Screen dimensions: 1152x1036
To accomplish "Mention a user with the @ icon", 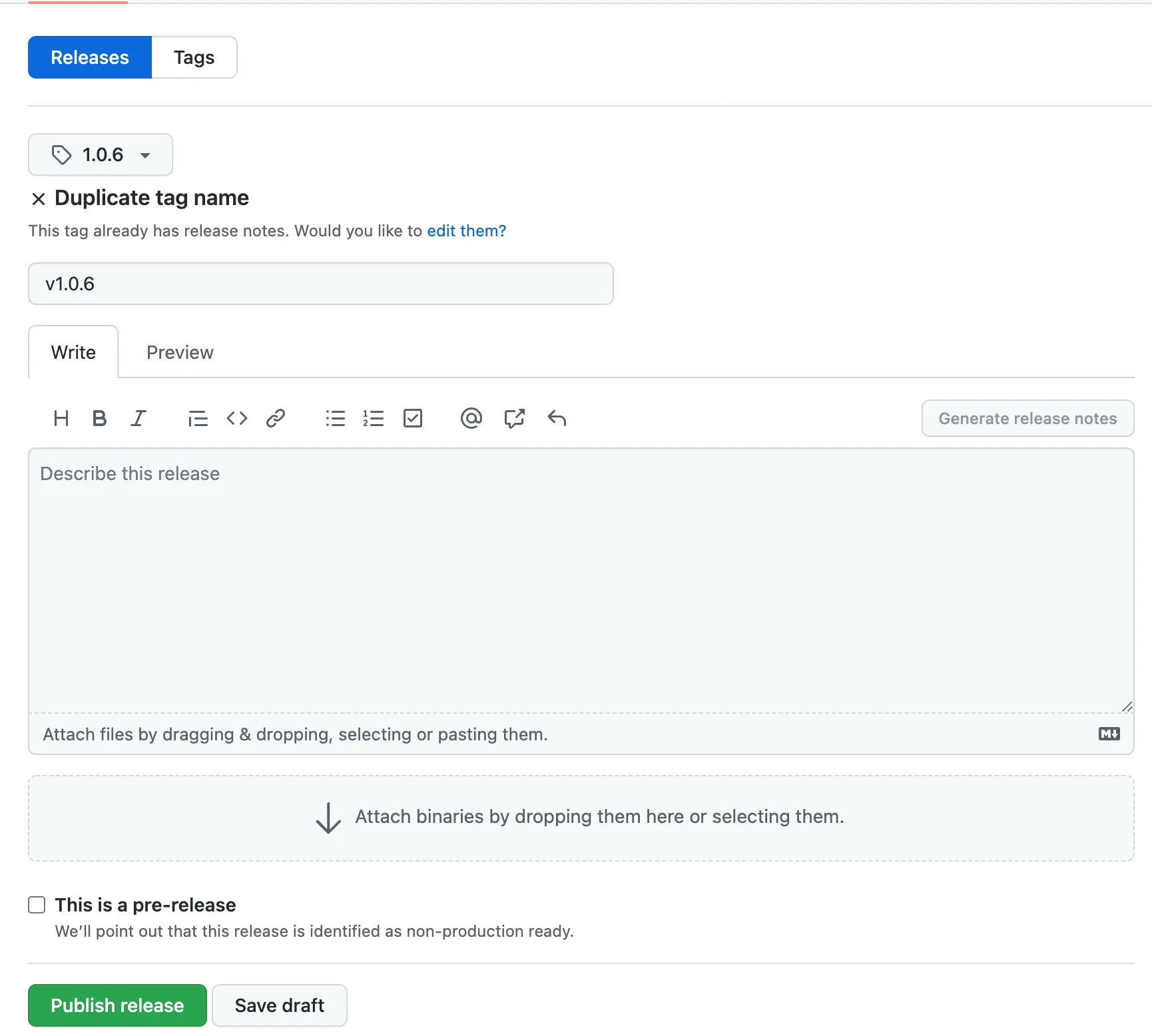I will (471, 418).
